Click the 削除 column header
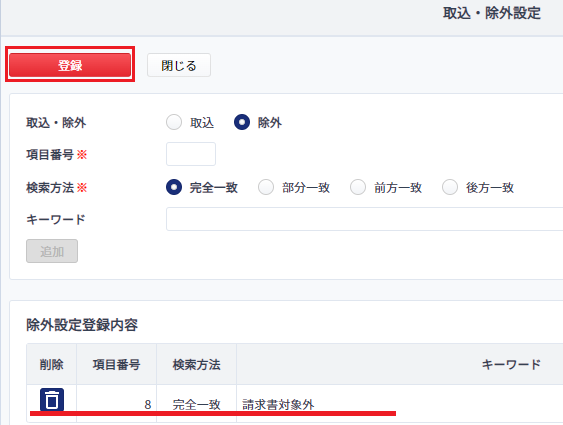 click(52, 364)
